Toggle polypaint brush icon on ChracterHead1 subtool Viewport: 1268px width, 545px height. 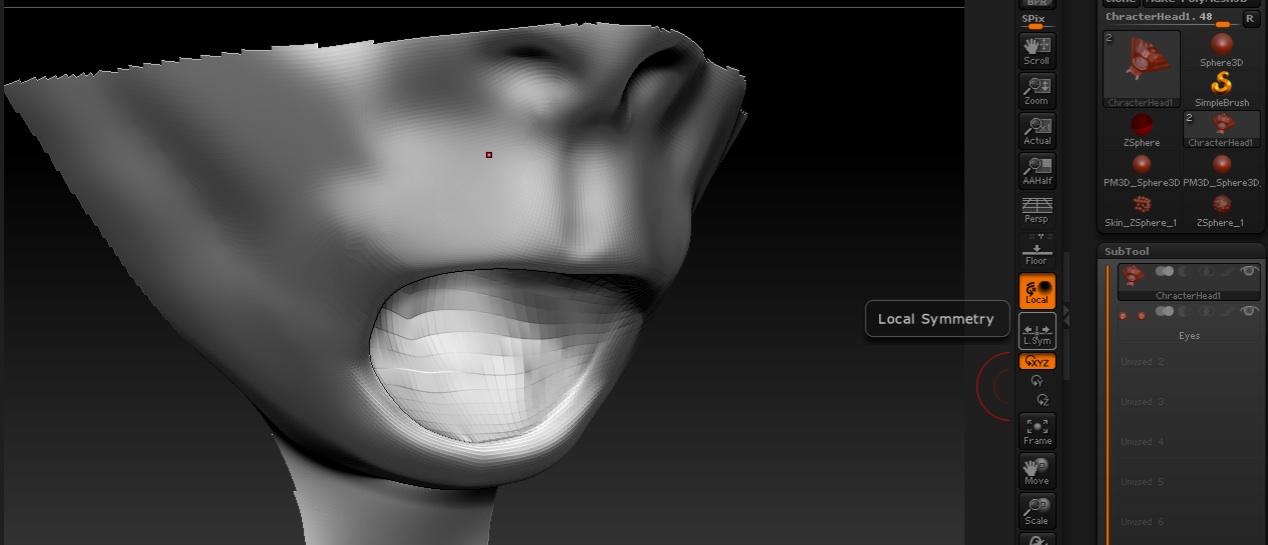[1227, 271]
